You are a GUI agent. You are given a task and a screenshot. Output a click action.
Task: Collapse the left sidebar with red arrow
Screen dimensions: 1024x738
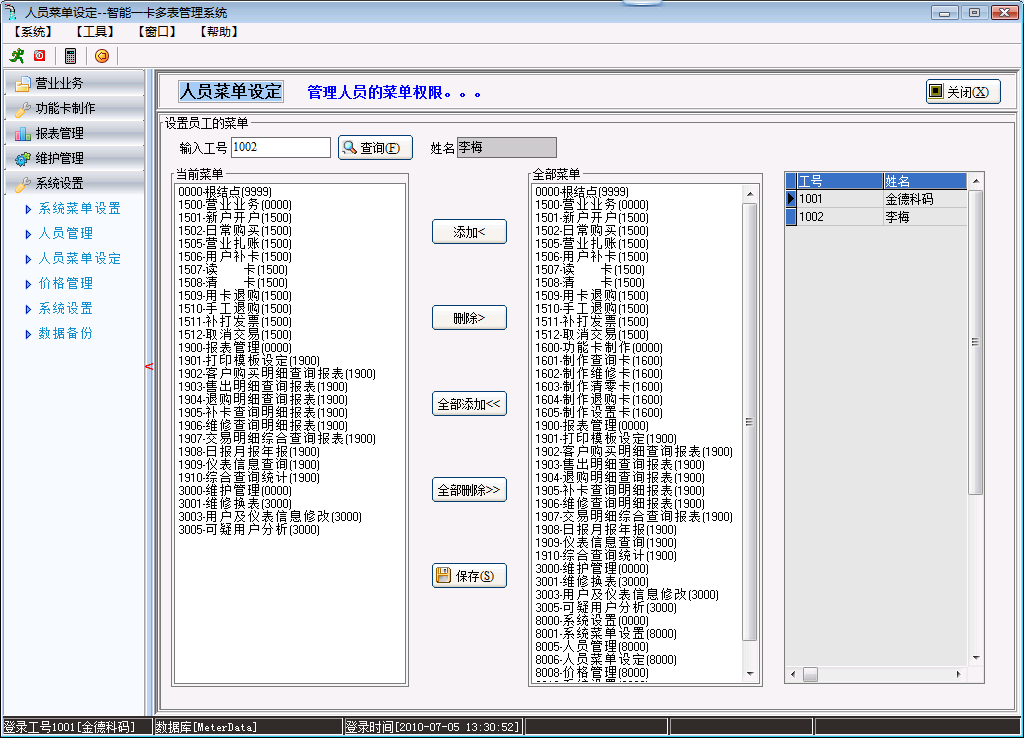[149, 367]
